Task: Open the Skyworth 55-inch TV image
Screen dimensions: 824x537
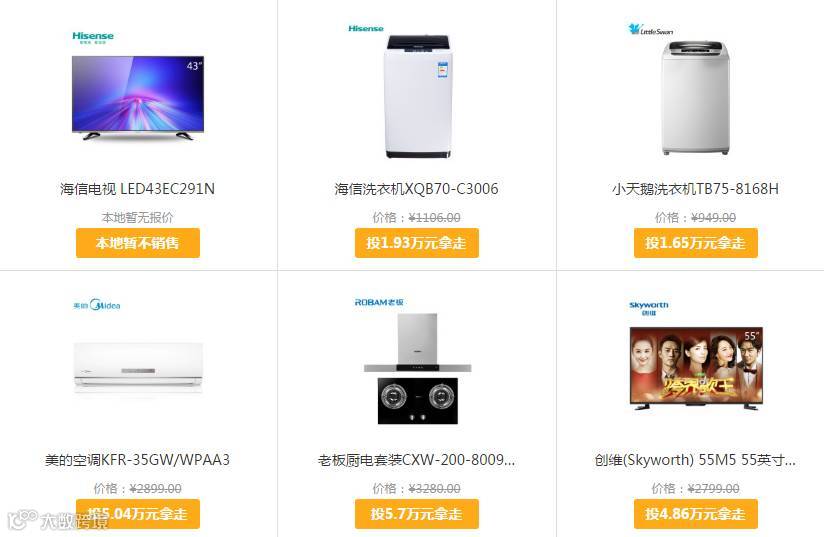Action: pos(696,368)
